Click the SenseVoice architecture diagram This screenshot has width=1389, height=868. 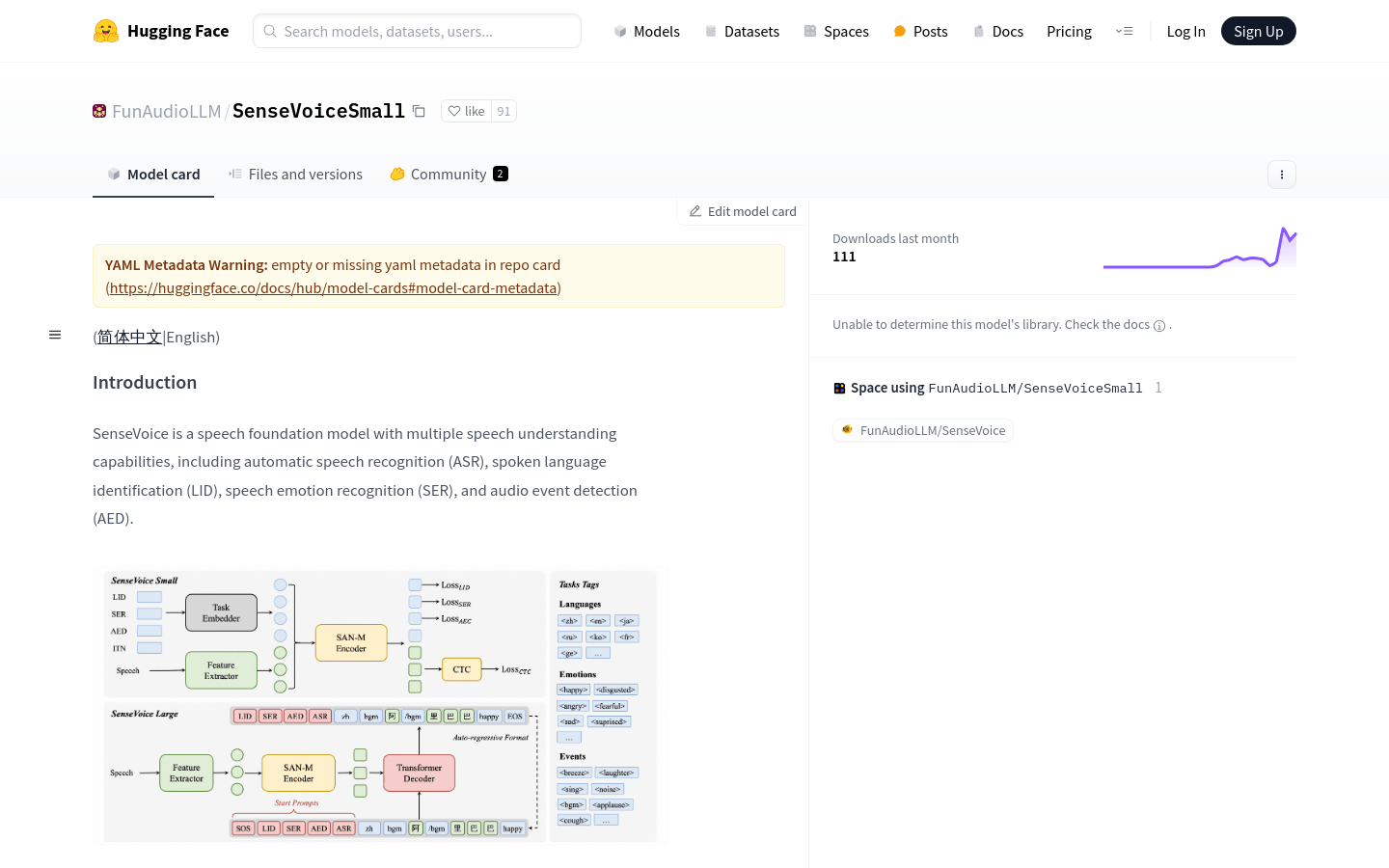[381, 705]
